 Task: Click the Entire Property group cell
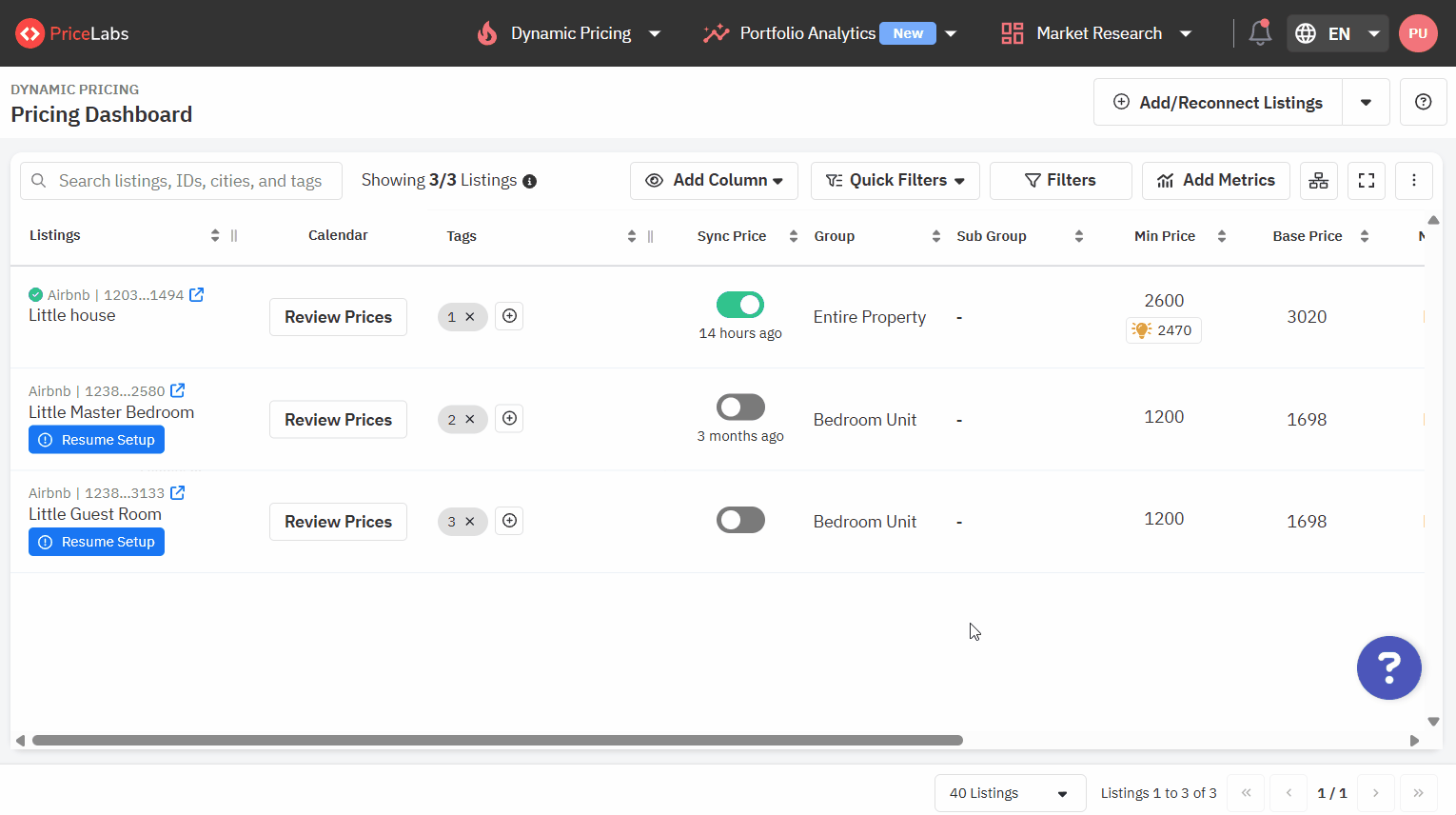(x=870, y=317)
